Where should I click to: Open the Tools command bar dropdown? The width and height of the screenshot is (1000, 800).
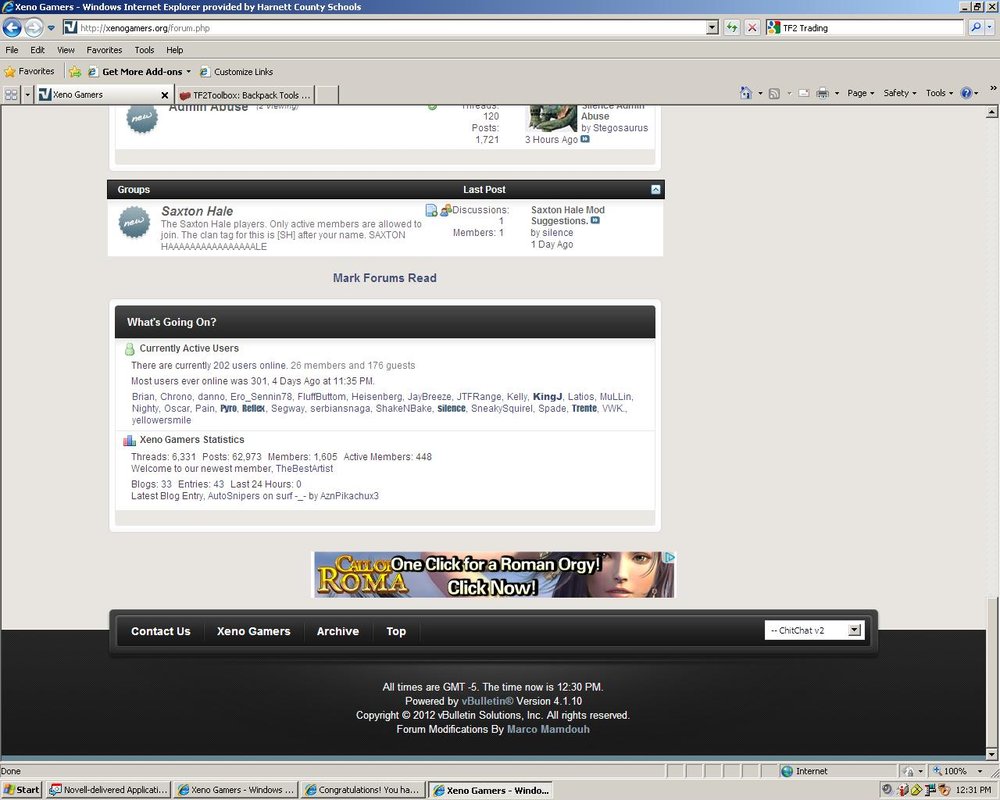[x=939, y=93]
